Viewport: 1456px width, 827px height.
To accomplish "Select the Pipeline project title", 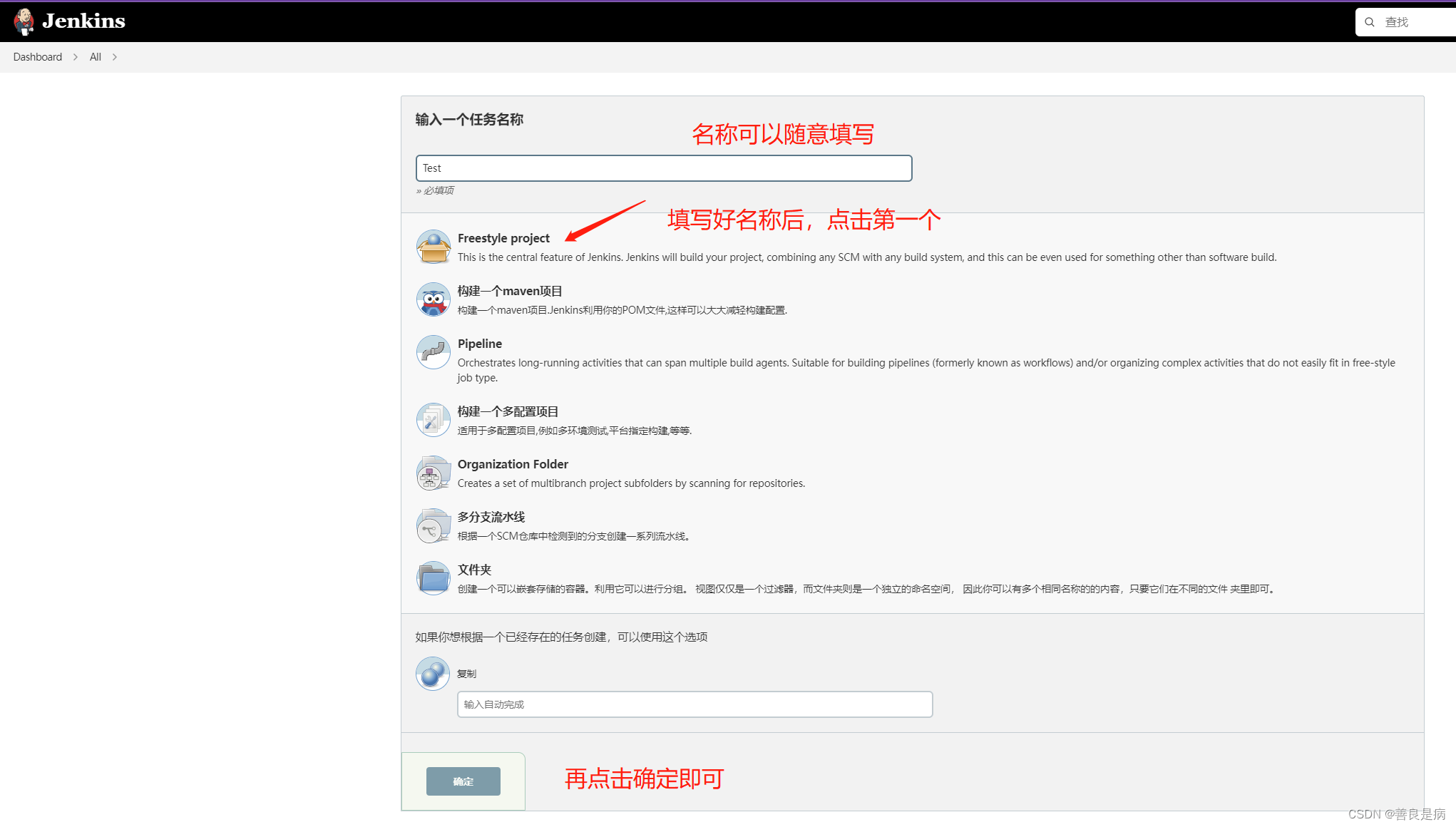I will coord(480,344).
